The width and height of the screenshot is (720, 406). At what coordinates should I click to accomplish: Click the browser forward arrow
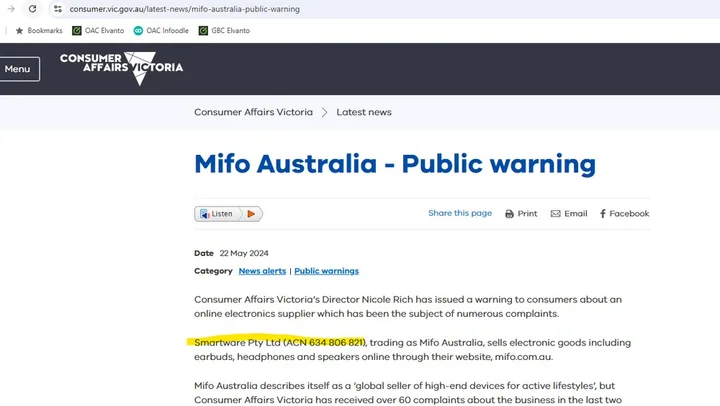coord(9,9)
